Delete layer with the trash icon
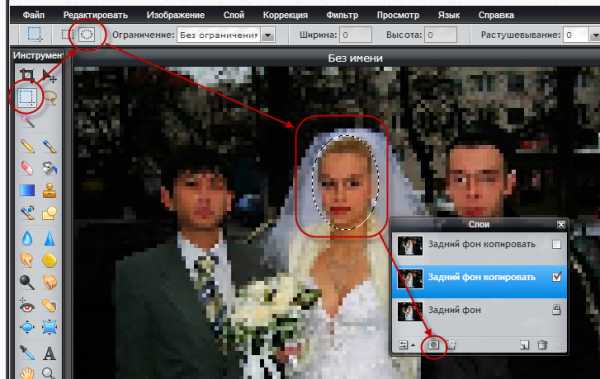Viewport: 600px width, 379px height. (x=542, y=345)
